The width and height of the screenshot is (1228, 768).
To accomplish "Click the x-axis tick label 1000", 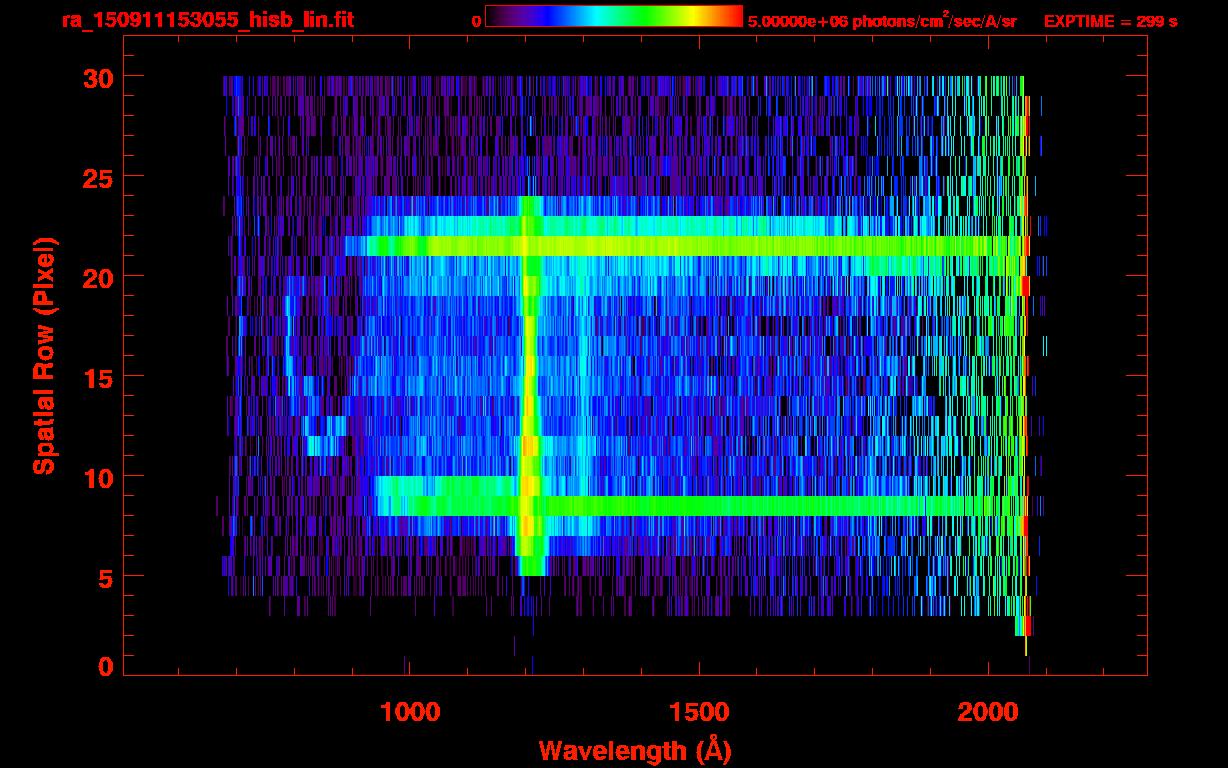I will tap(409, 712).
